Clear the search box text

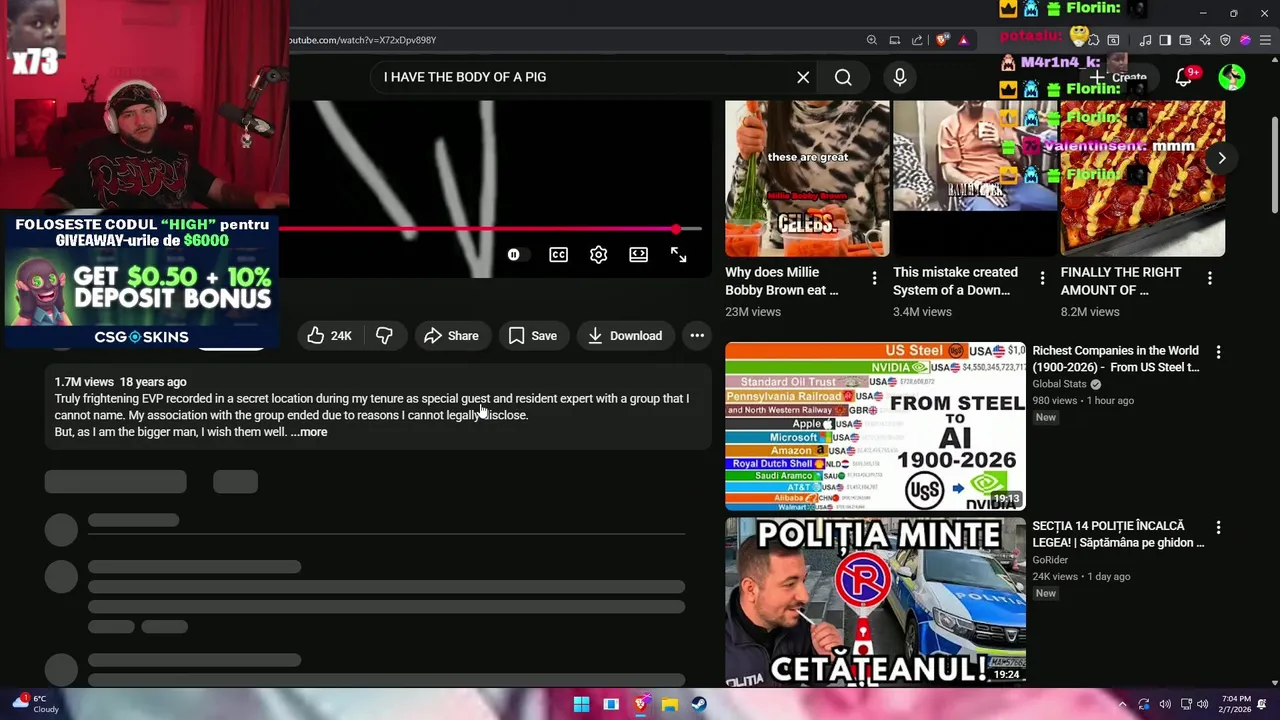click(803, 77)
